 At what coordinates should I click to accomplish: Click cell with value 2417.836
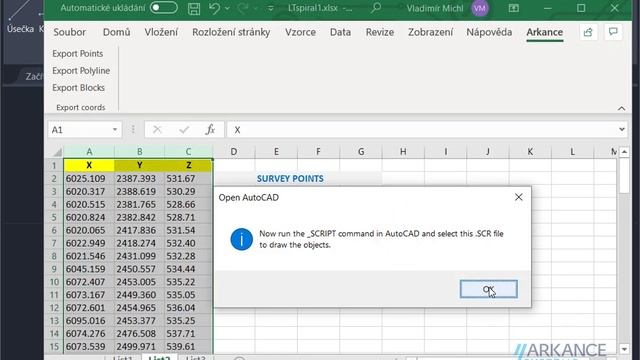tap(140, 230)
